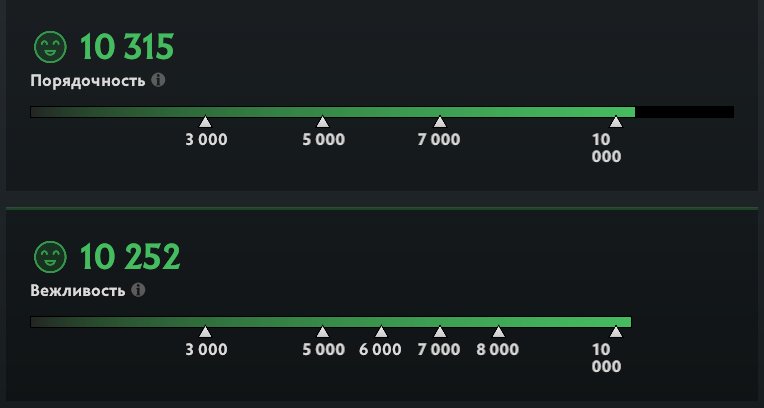Image resolution: width=764 pixels, height=408 pixels.
Task: Click the black unfilled end of Порядочность bar
Action: point(684,112)
